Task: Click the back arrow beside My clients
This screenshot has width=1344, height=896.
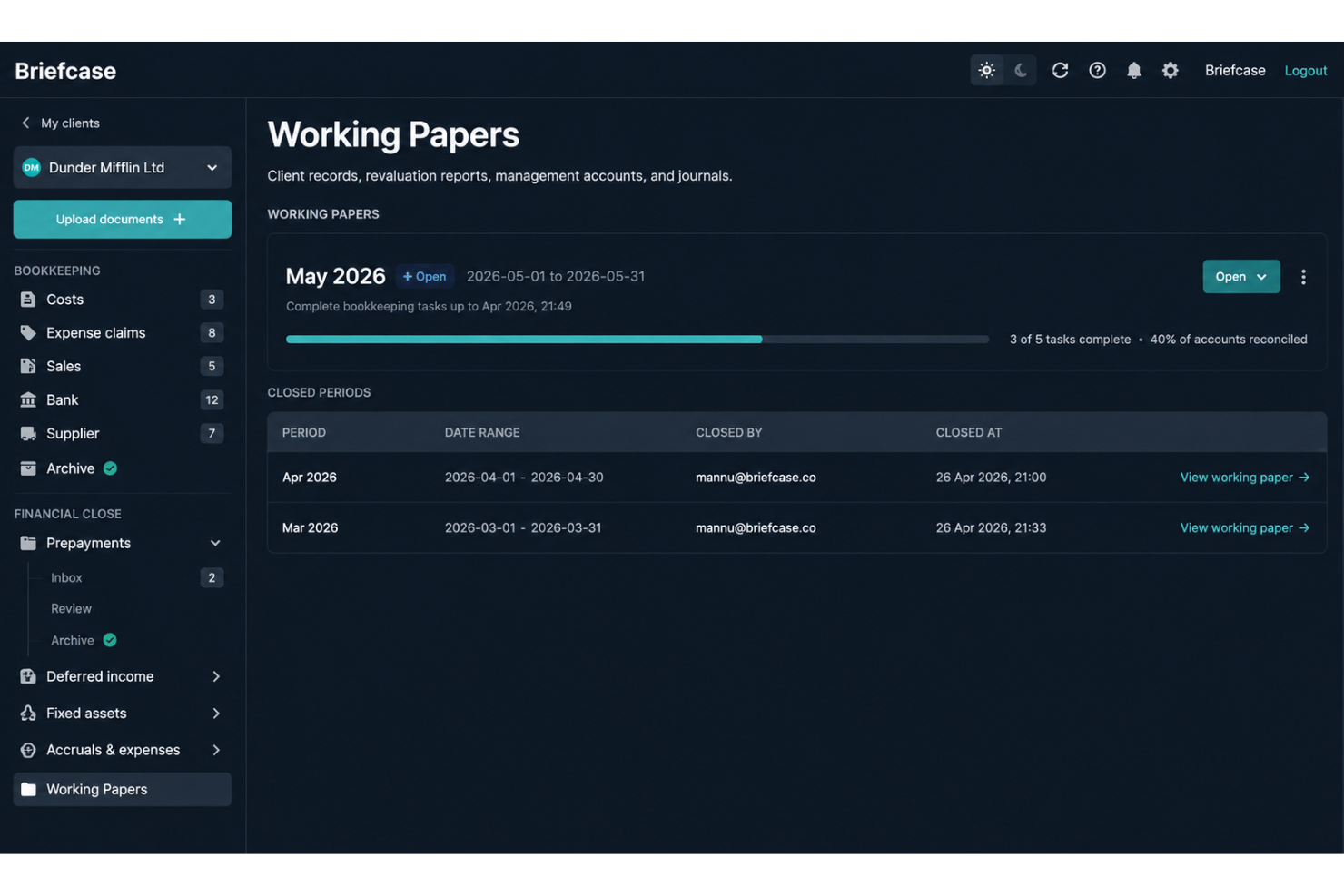Action: 25,123
